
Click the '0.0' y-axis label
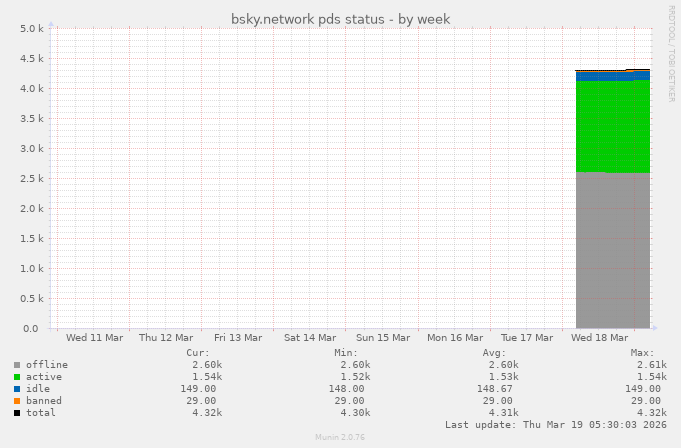coord(31,329)
